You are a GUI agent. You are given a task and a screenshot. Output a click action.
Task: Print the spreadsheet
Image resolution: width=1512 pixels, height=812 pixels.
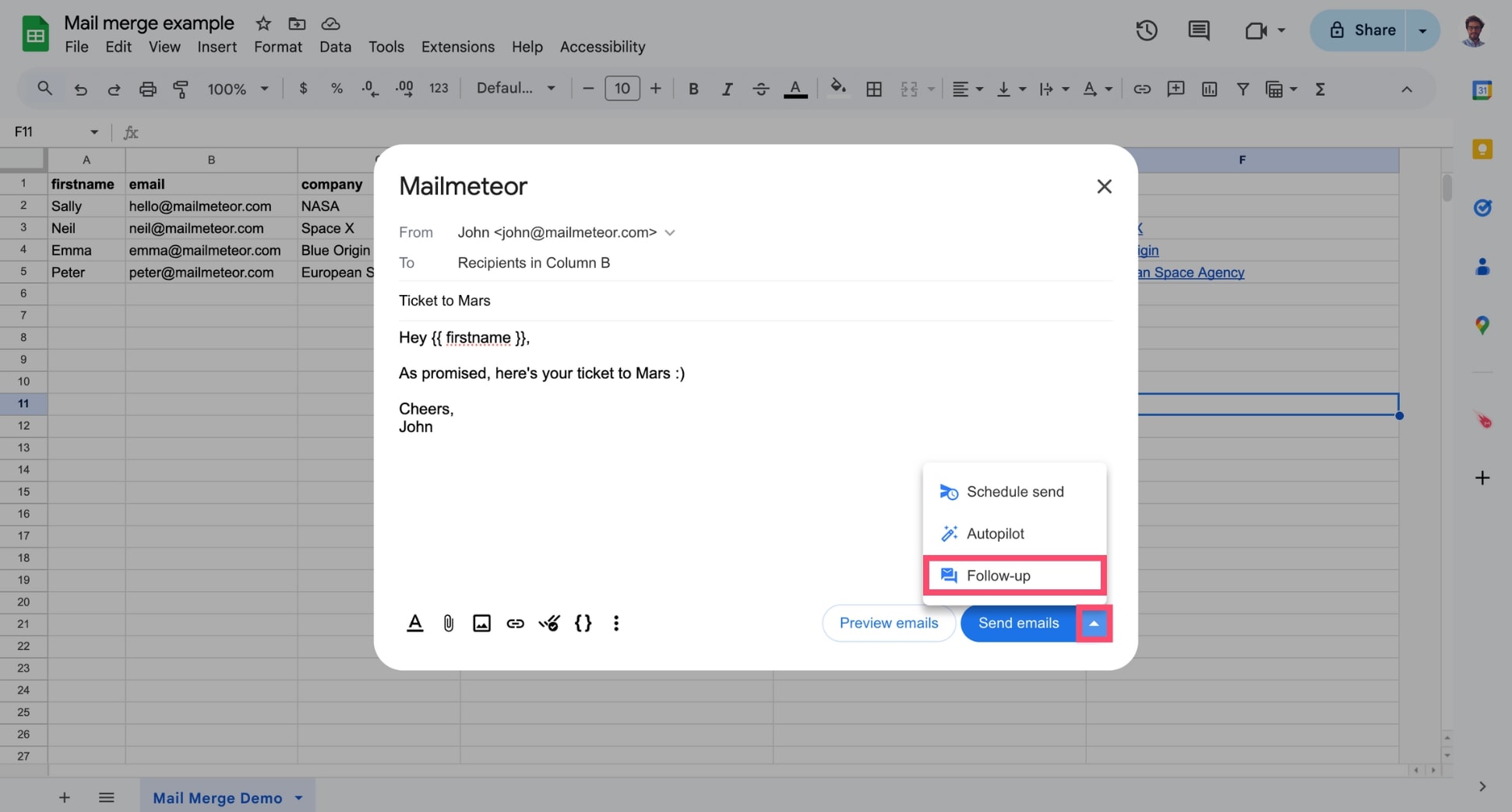click(147, 90)
